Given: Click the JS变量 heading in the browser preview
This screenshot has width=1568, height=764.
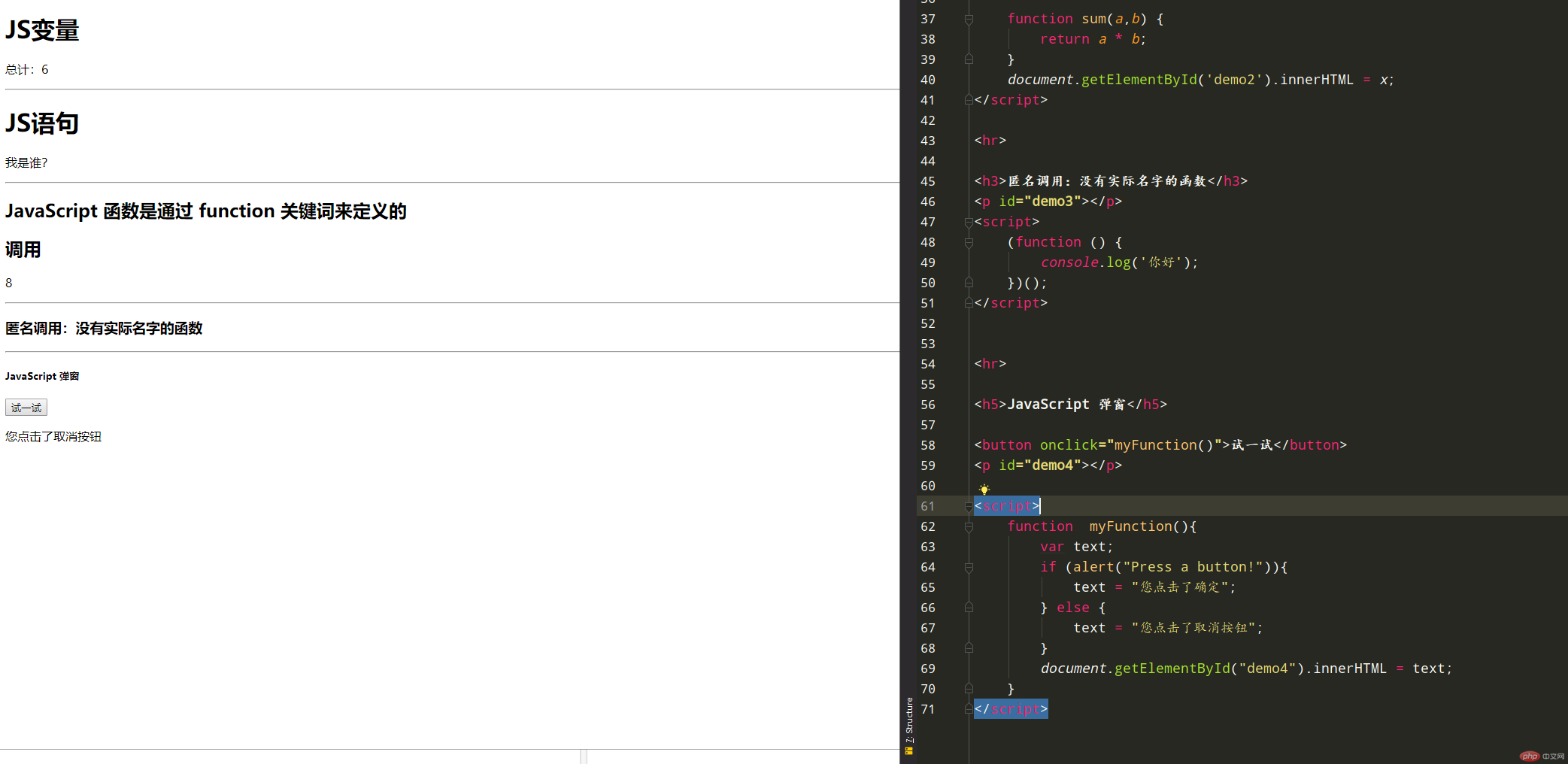Looking at the screenshot, I should coord(42,30).
